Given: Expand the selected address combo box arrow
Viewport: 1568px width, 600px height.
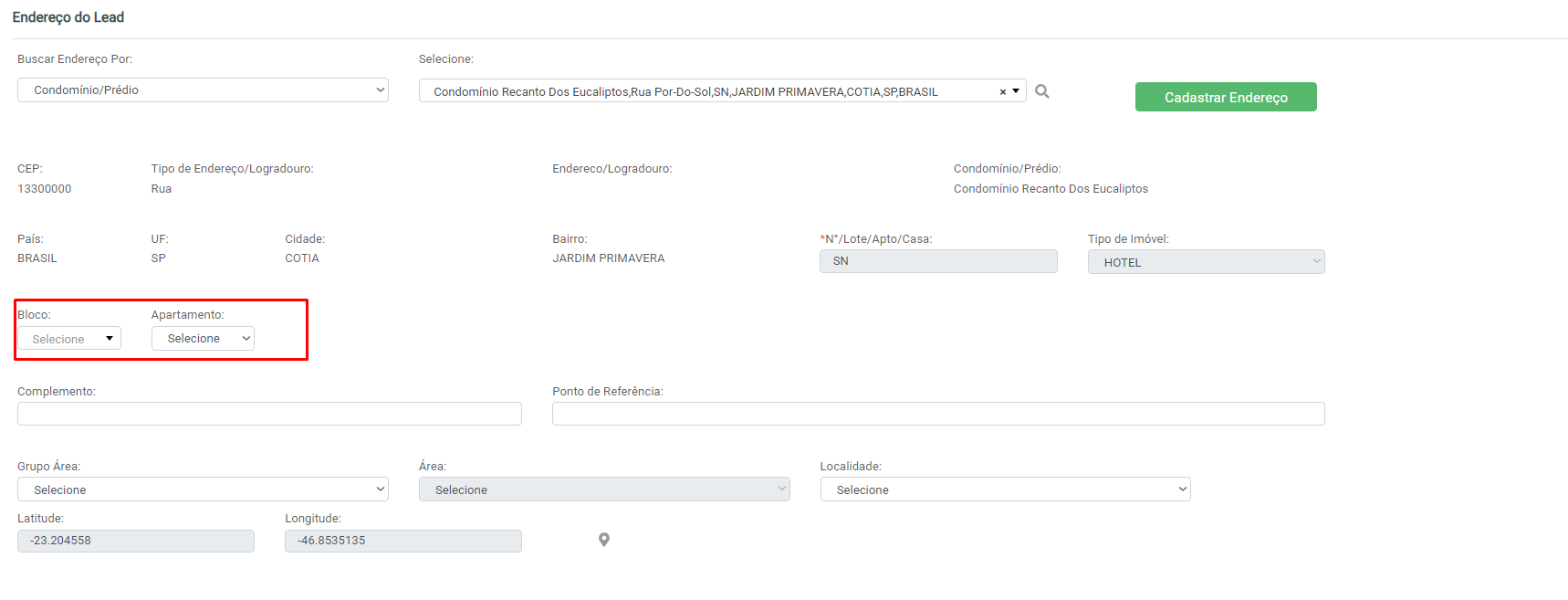Looking at the screenshot, I should tap(1016, 91).
